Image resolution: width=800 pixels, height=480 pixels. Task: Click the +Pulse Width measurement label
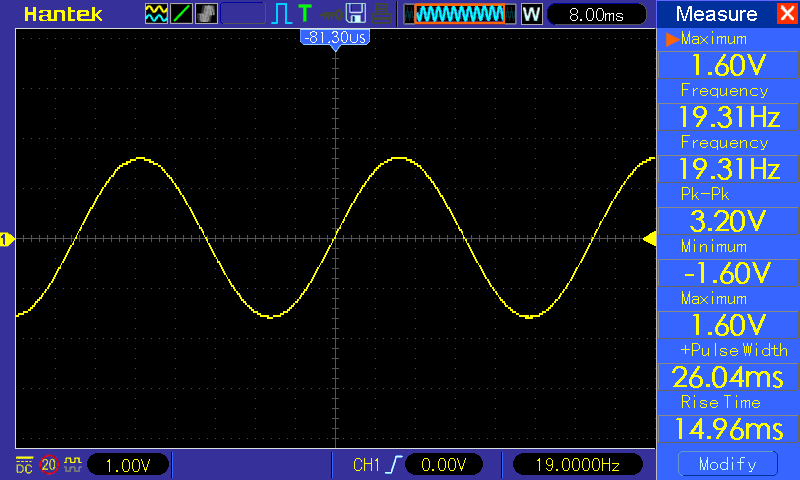pos(734,350)
